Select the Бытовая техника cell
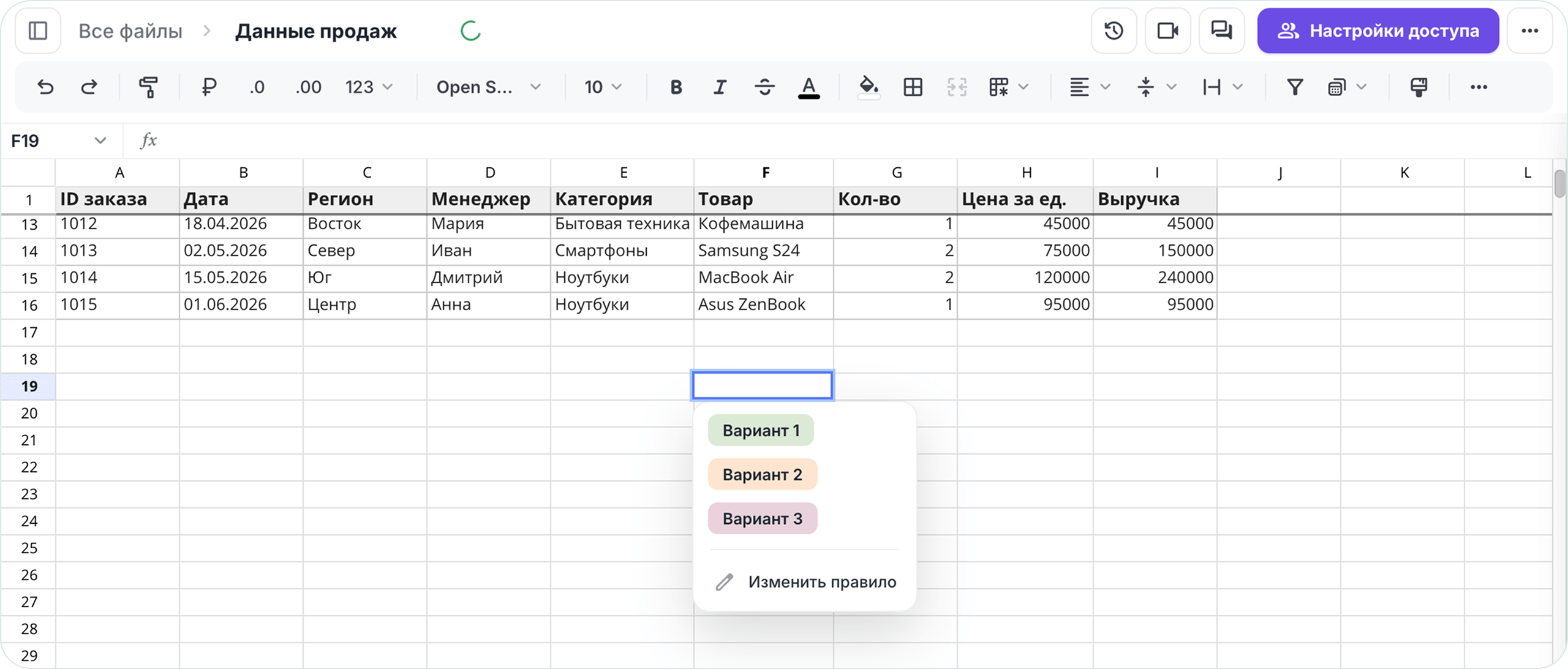The width and height of the screenshot is (1568, 669). point(622,225)
